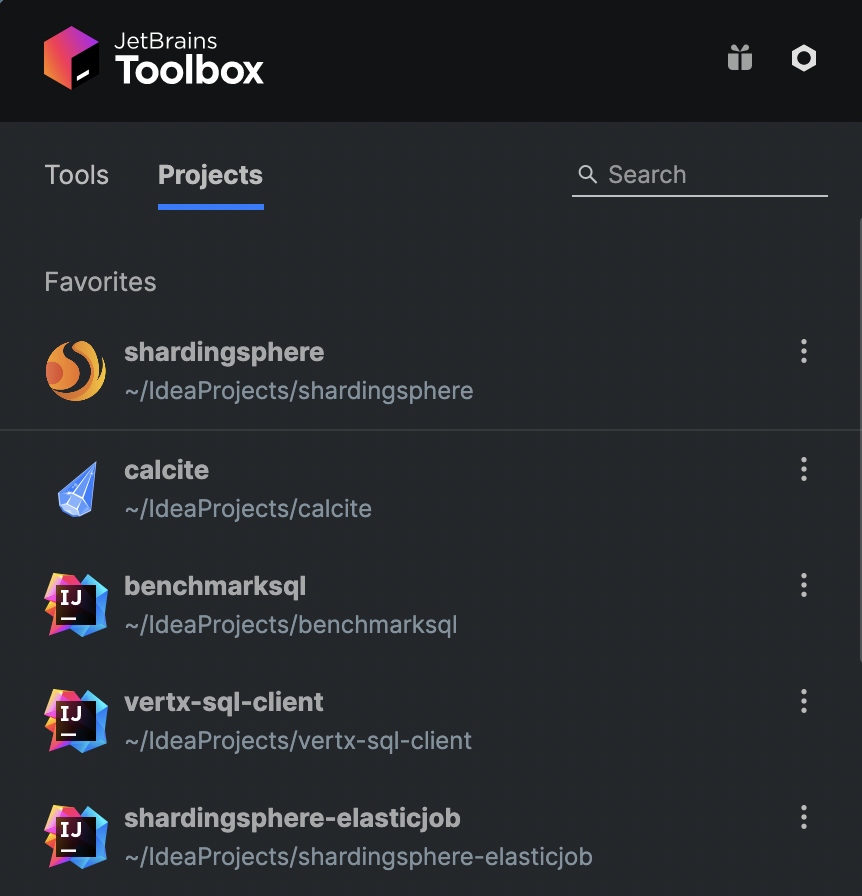The image size is (862, 896).
Task: Open the calcite project name
Action: (166, 470)
